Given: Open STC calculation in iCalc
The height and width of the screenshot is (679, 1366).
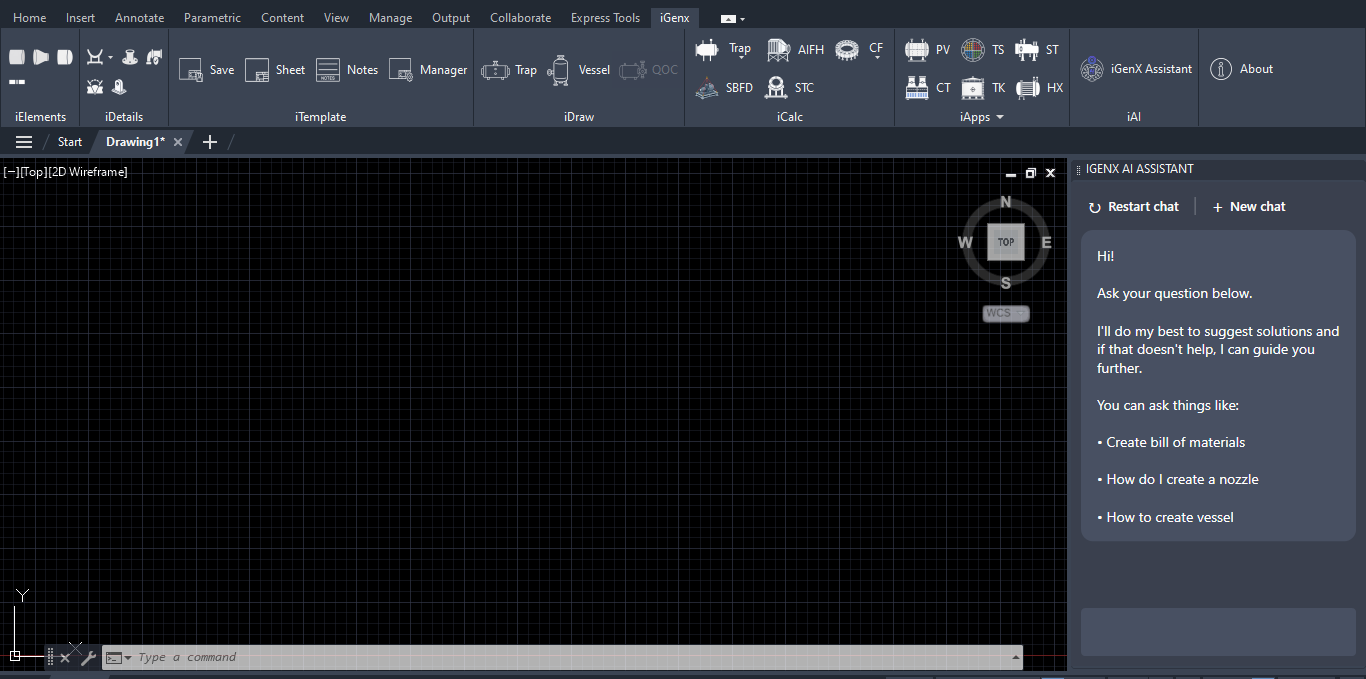Looking at the screenshot, I should [789, 88].
